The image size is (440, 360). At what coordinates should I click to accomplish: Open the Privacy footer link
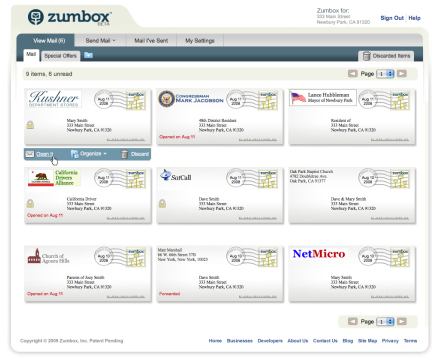pos(390,341)
